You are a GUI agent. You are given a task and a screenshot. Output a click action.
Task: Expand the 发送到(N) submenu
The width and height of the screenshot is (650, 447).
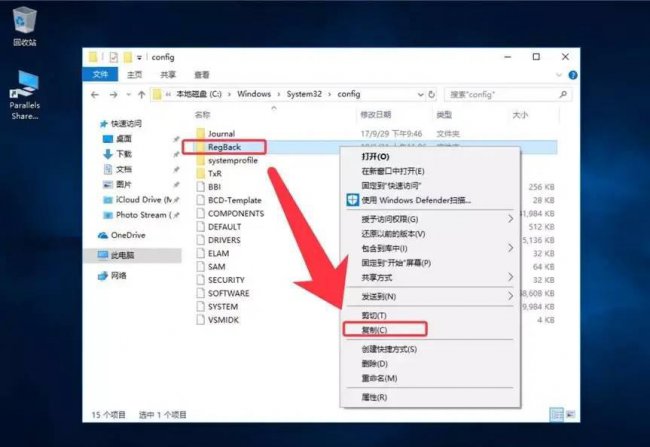click(x=511, y=296)
